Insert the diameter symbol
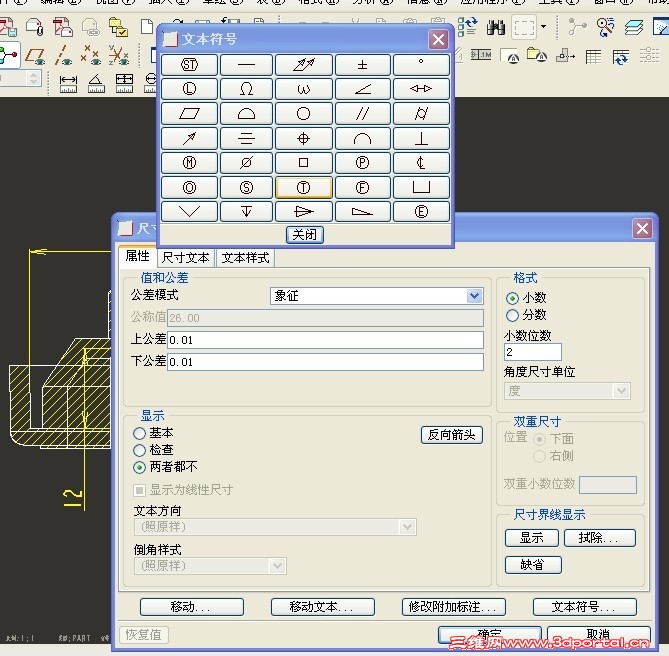Image resolution: width=669 pixels, height=656 pixels. (x=246, y=163)
